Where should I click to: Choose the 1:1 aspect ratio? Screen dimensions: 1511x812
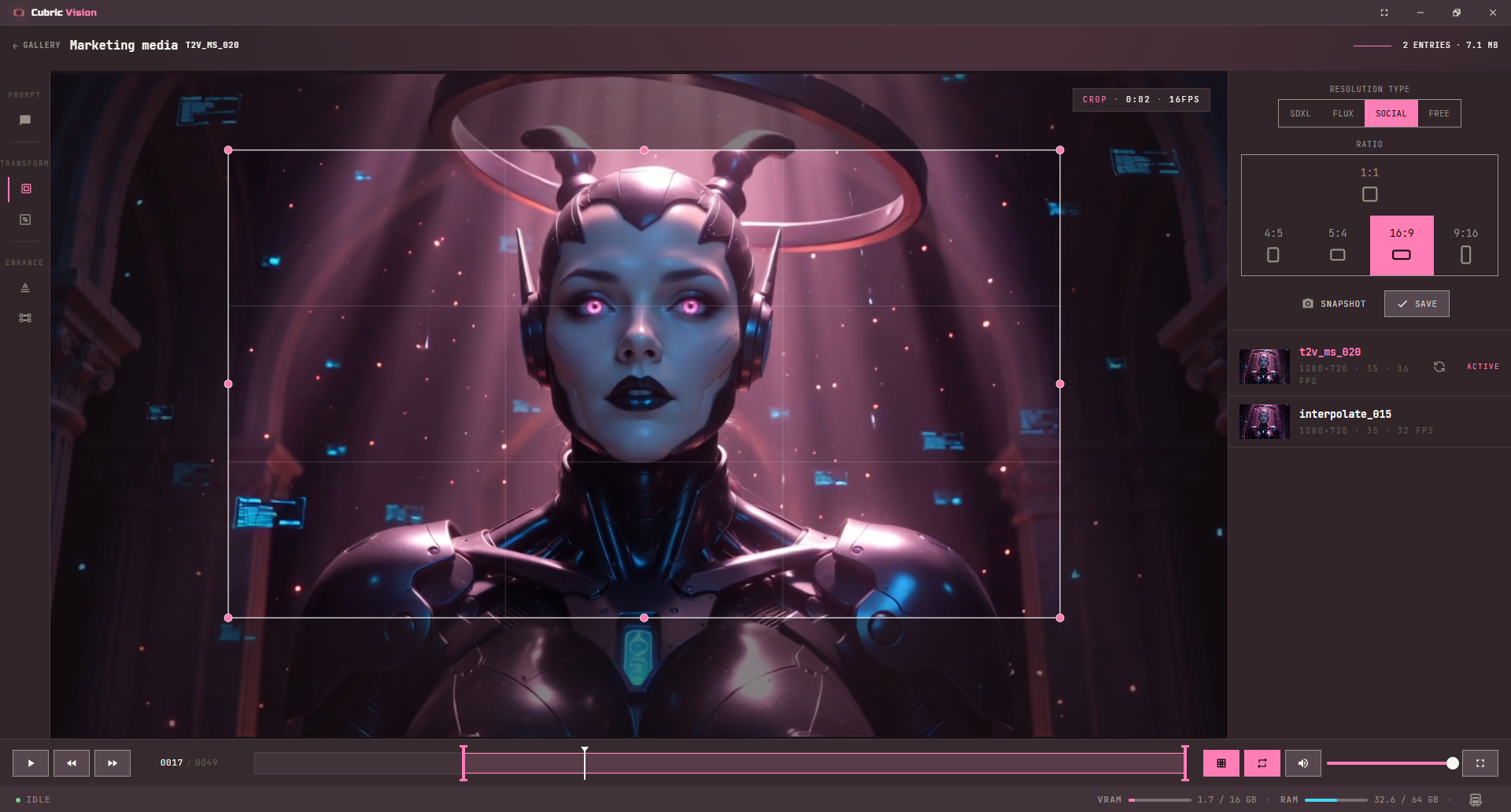pos(1369,185)
